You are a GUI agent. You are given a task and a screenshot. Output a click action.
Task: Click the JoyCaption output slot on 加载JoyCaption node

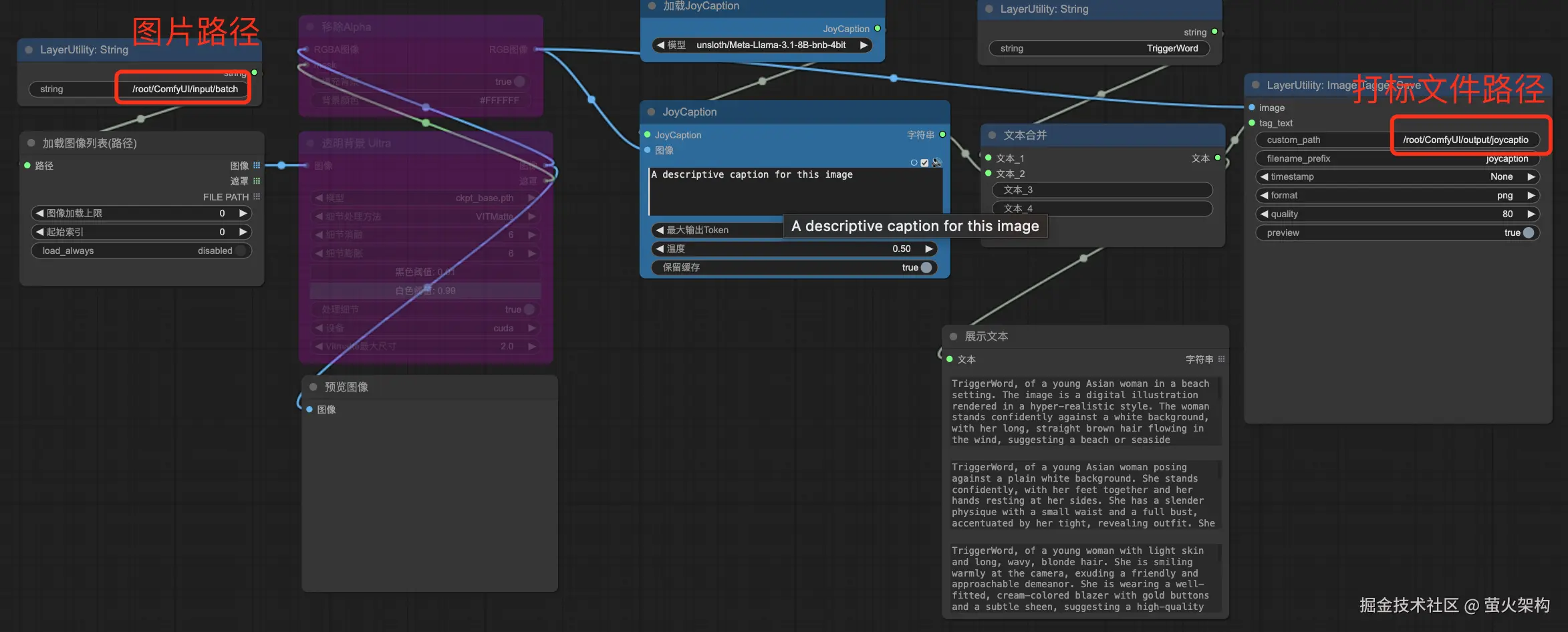pos(878,28)
